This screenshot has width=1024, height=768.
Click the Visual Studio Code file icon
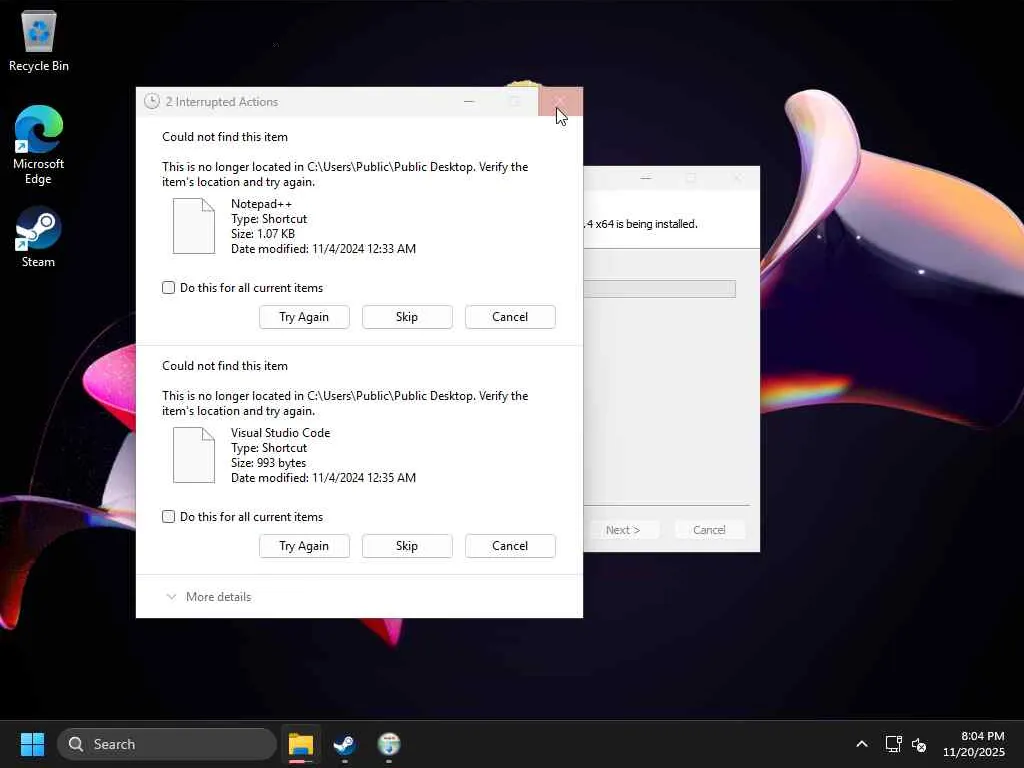193,455
